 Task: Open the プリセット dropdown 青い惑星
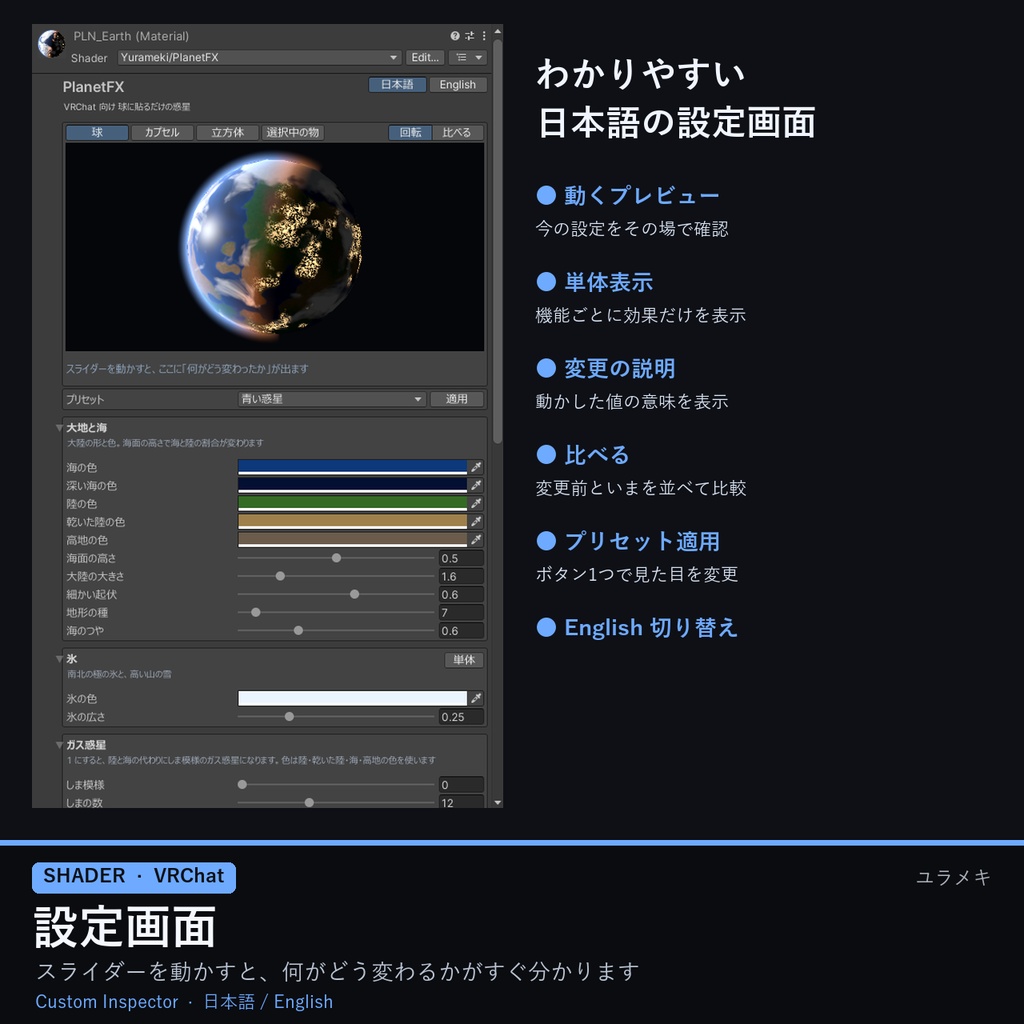click(332, 399)
